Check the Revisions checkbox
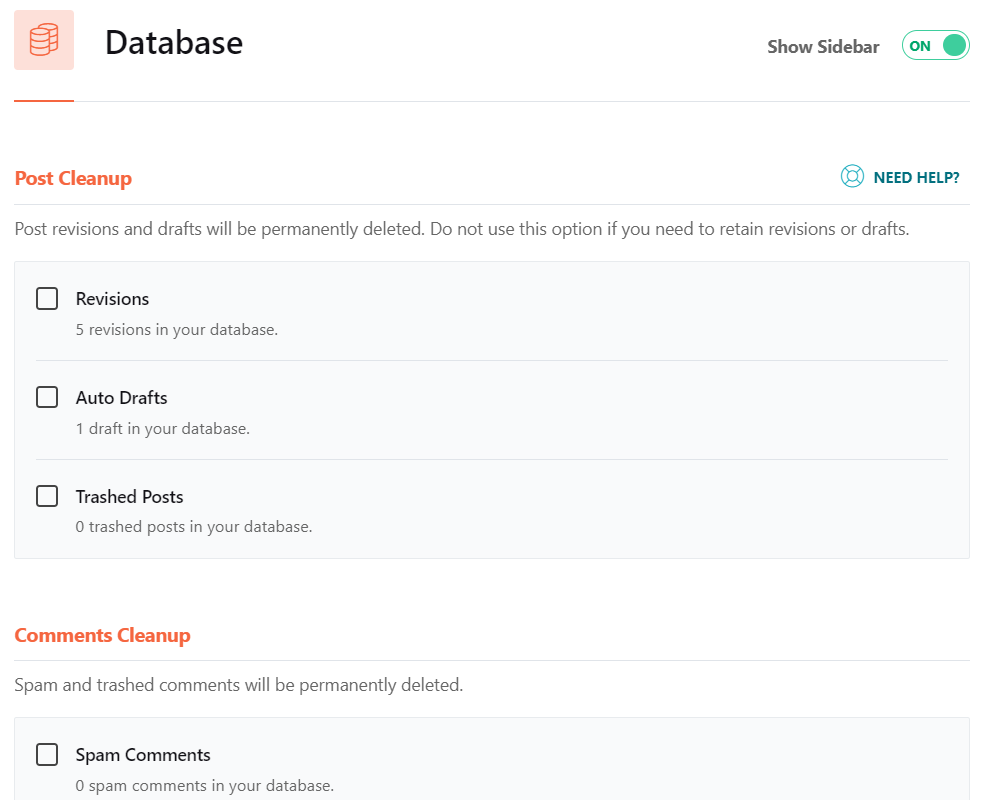The image size is (982, 800). coord(47,299)
